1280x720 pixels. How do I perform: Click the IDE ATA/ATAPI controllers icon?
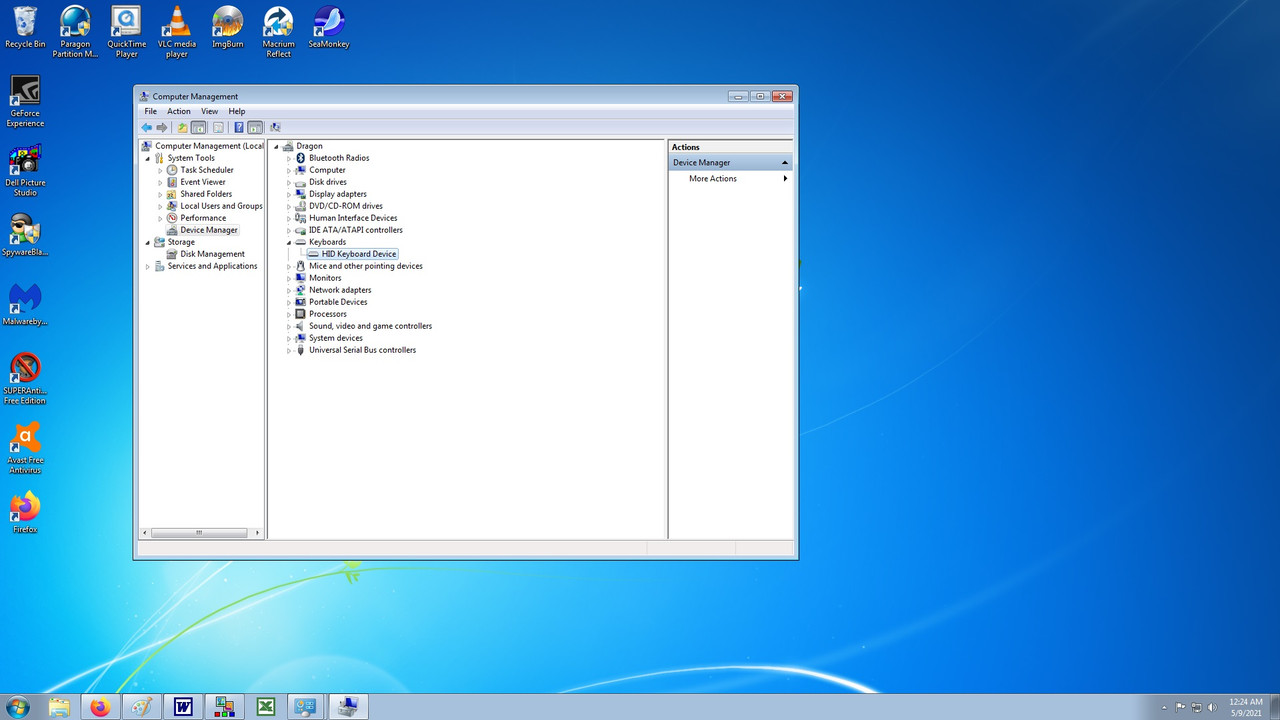[x=300, y=230]
